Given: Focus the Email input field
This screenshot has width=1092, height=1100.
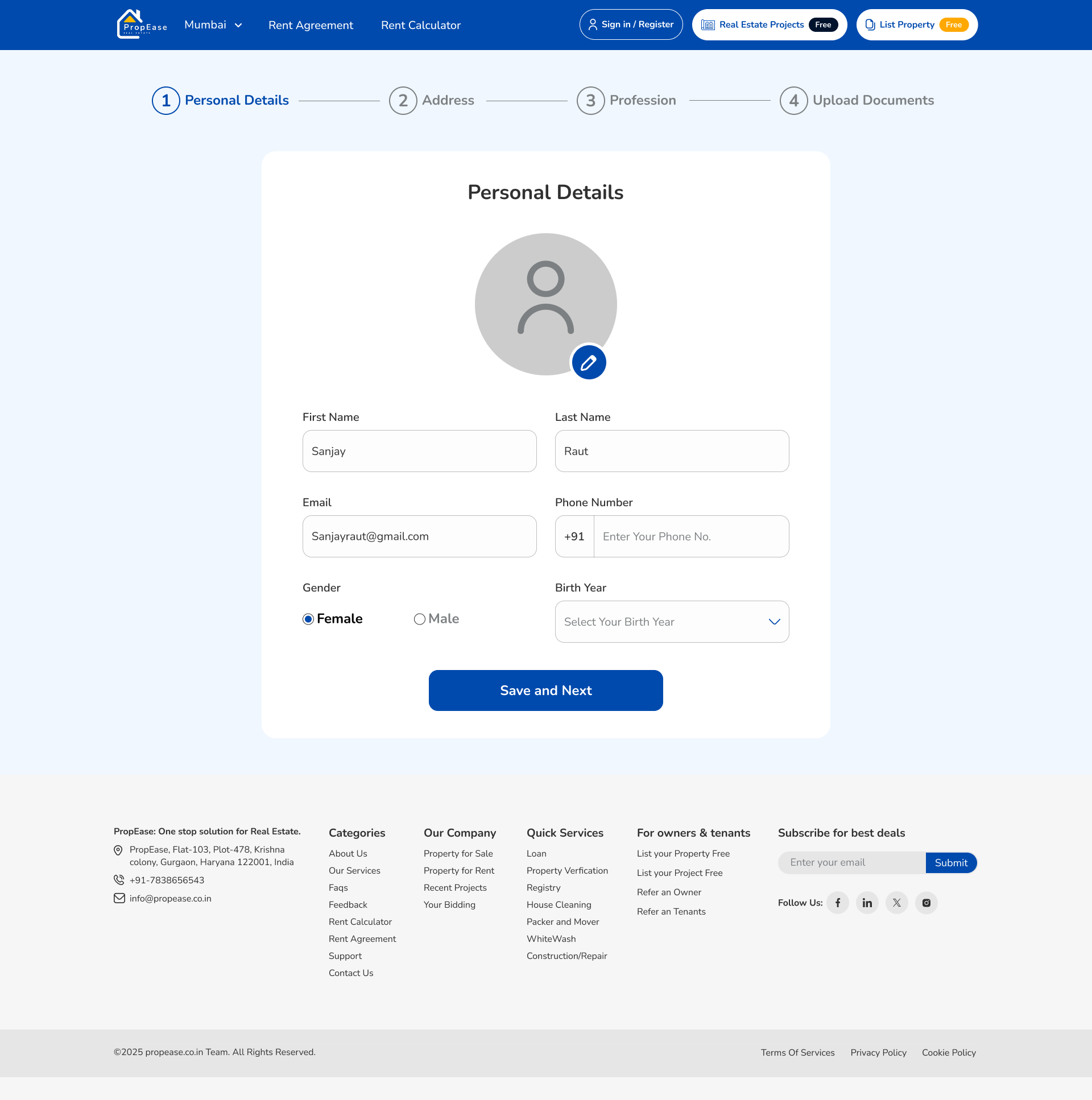Looking at the screenshot, I should coord(420,536).
